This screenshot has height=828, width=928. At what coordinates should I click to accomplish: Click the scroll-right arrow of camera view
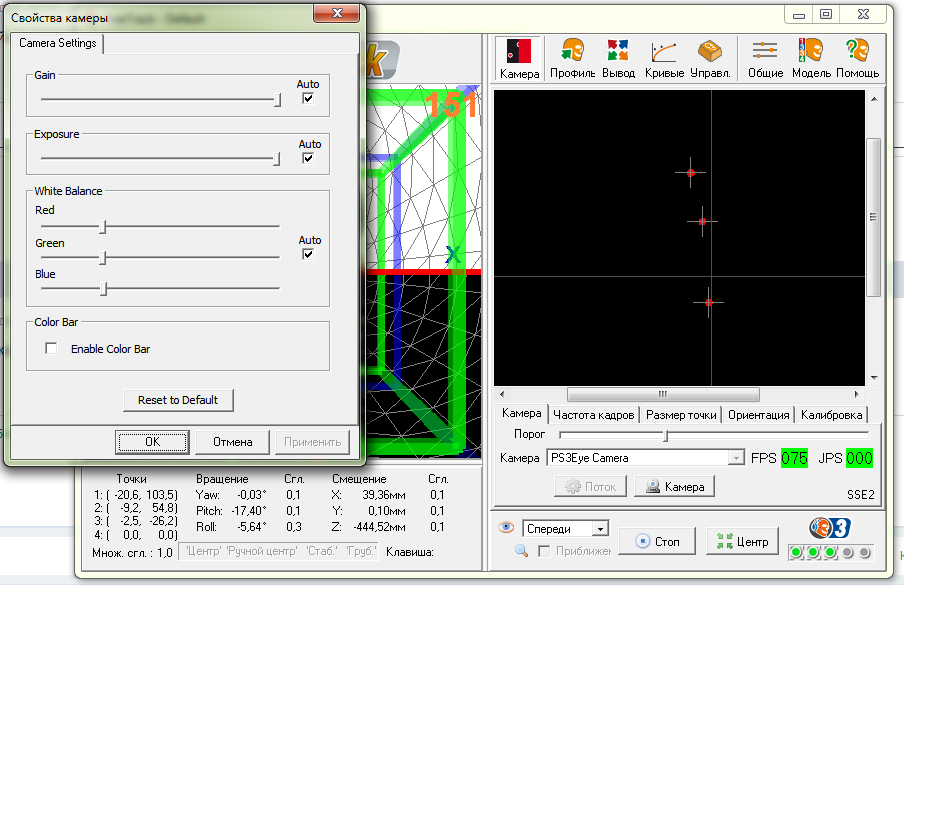(x=856, y=394)
